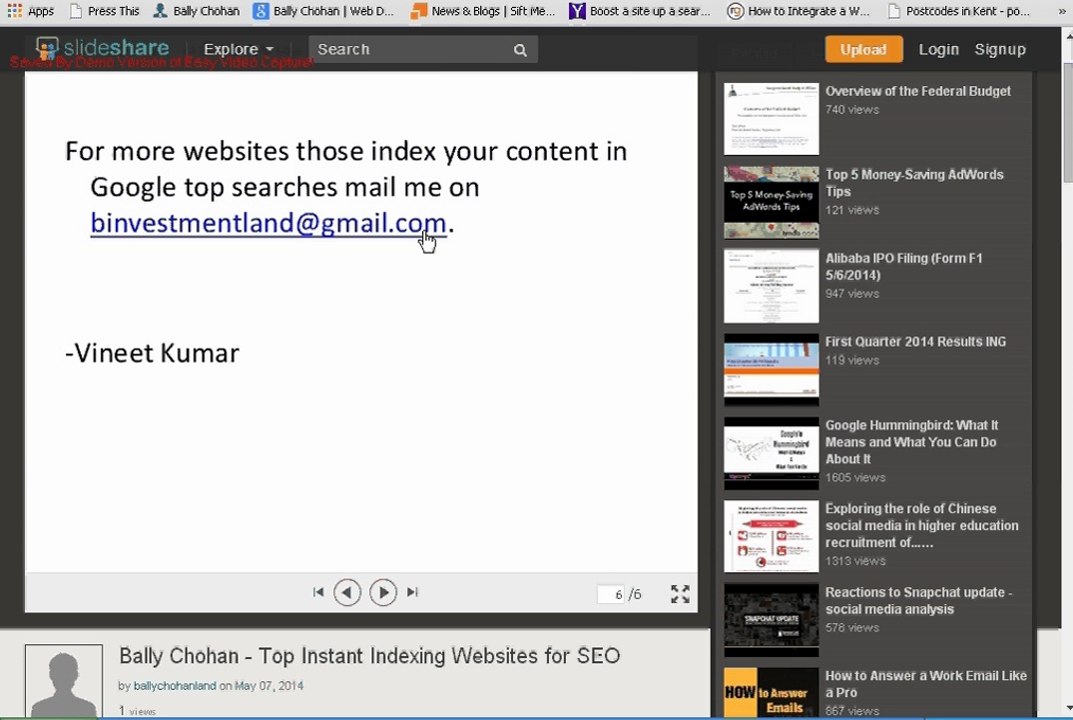Open Reactions to Snapchat update title
This screenshot has width=1073, height=720.
[918, 601]
